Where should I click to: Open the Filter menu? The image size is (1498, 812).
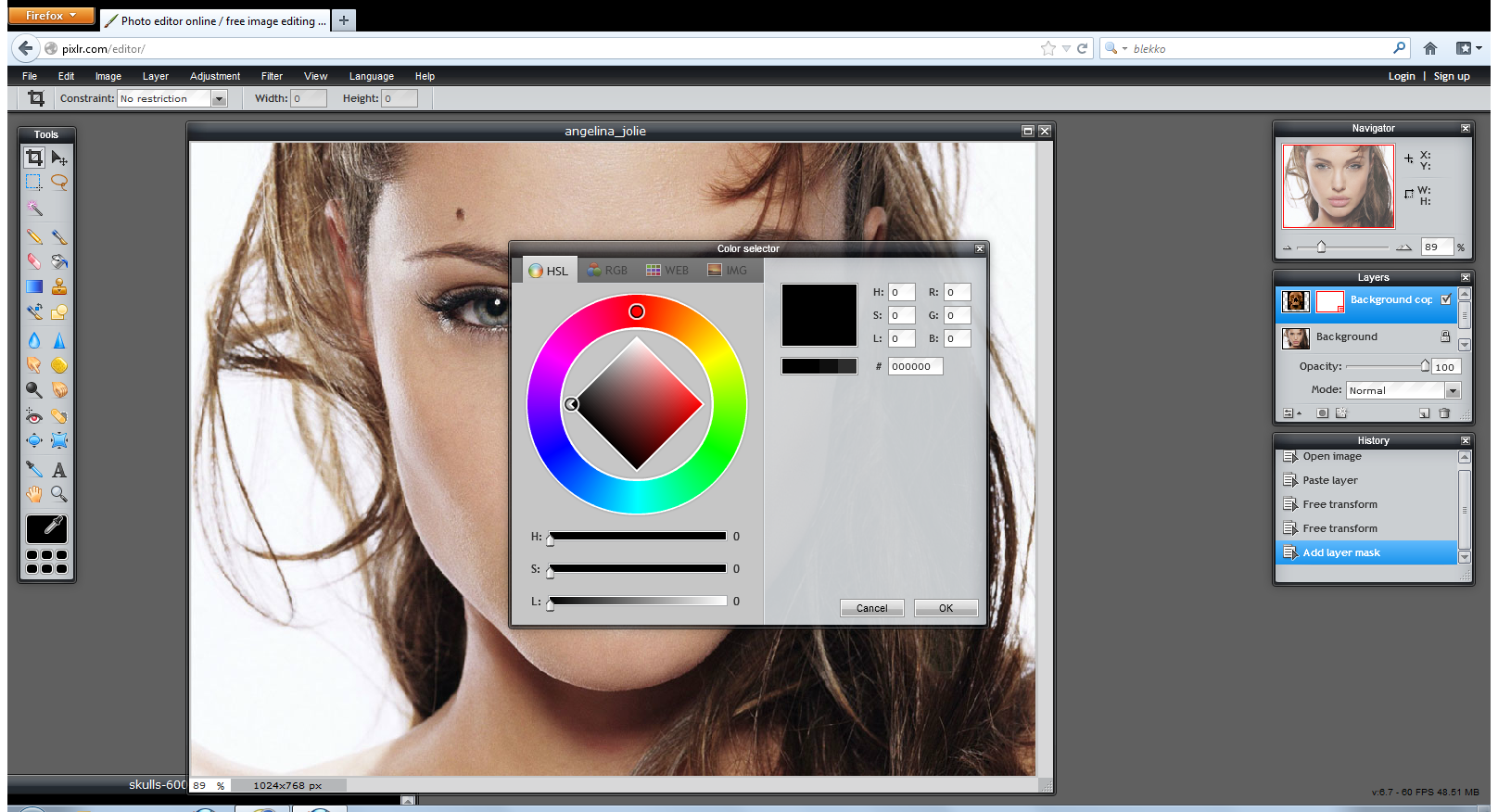coord(272,76)
